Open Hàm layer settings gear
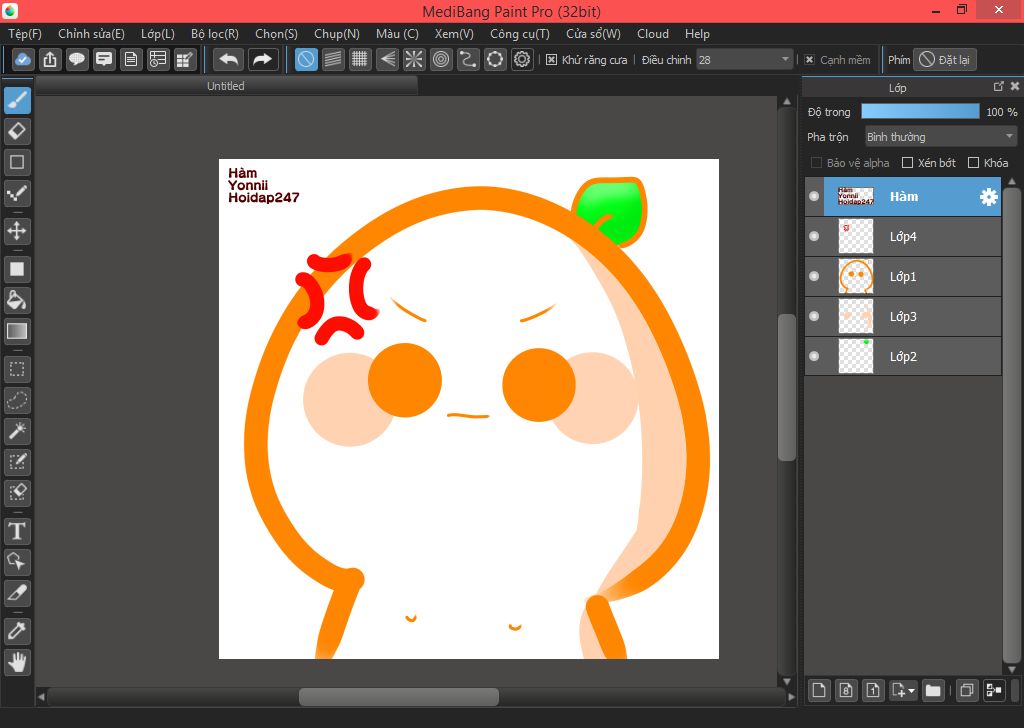Screen dimensions: 1024x728 pos(989,197)
